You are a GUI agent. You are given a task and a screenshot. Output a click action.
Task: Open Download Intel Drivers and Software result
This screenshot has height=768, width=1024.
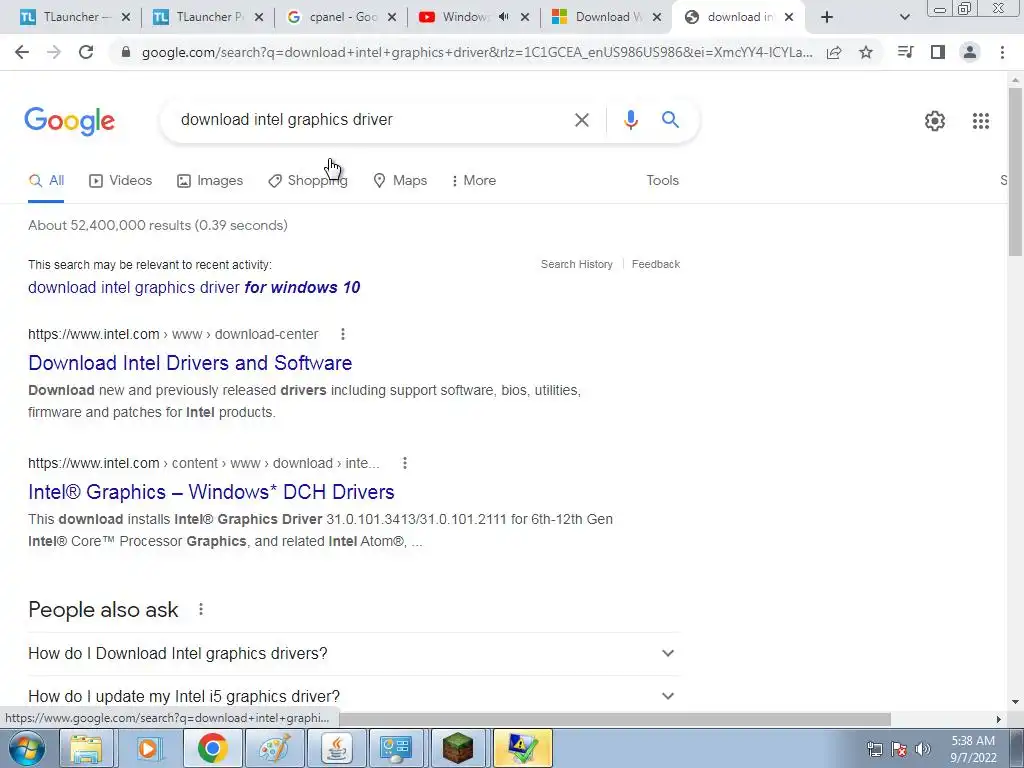coord(190,363)
